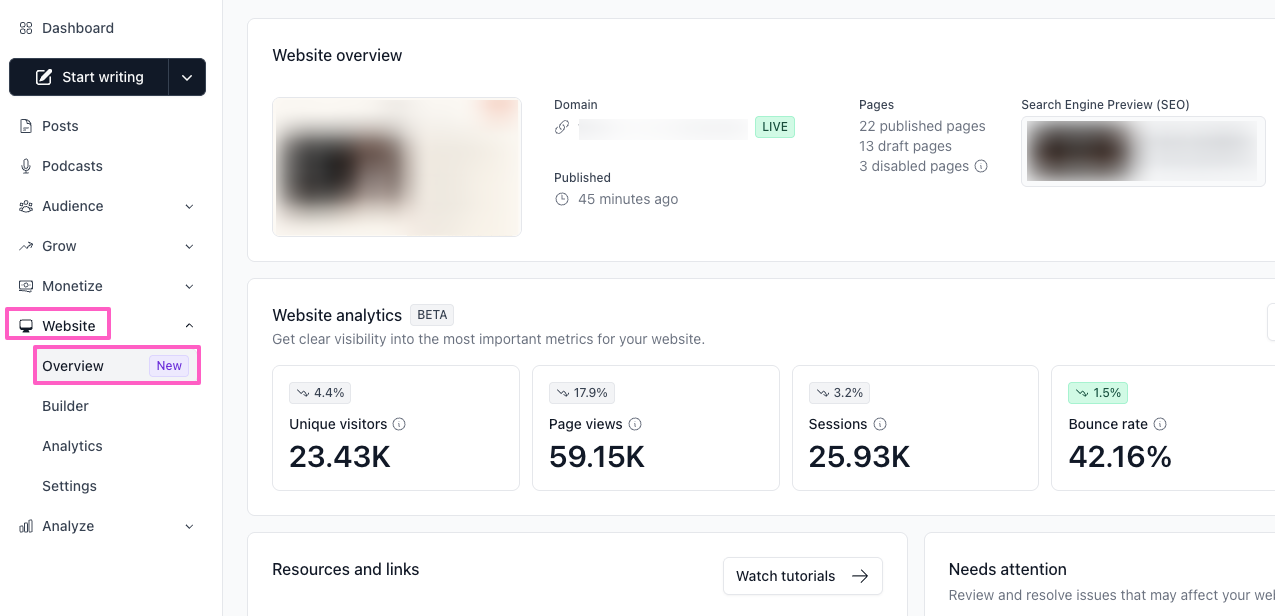Click the Watch tutorials button
1275x616 pixels.
pos(802,576)
